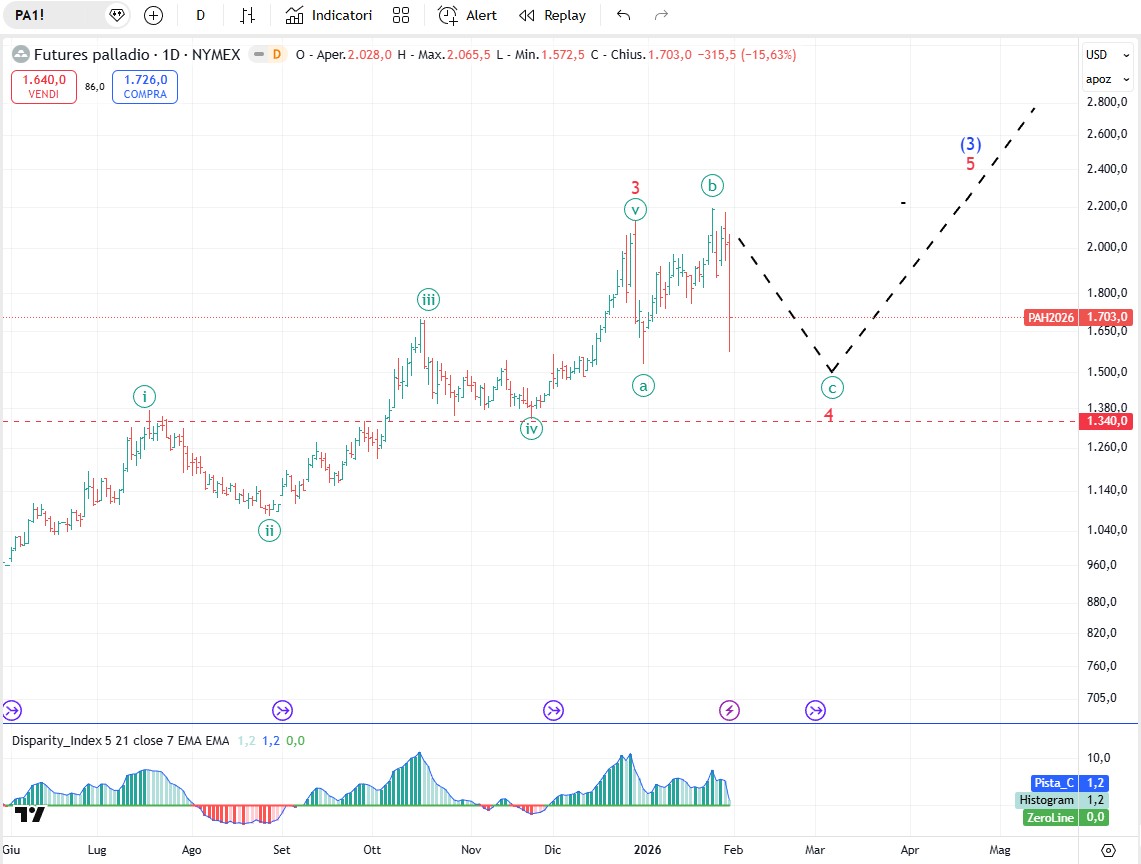Open the Indicatori menu
The width and height of the screenshot is (1141, 864).
click(x=328, y=15)
